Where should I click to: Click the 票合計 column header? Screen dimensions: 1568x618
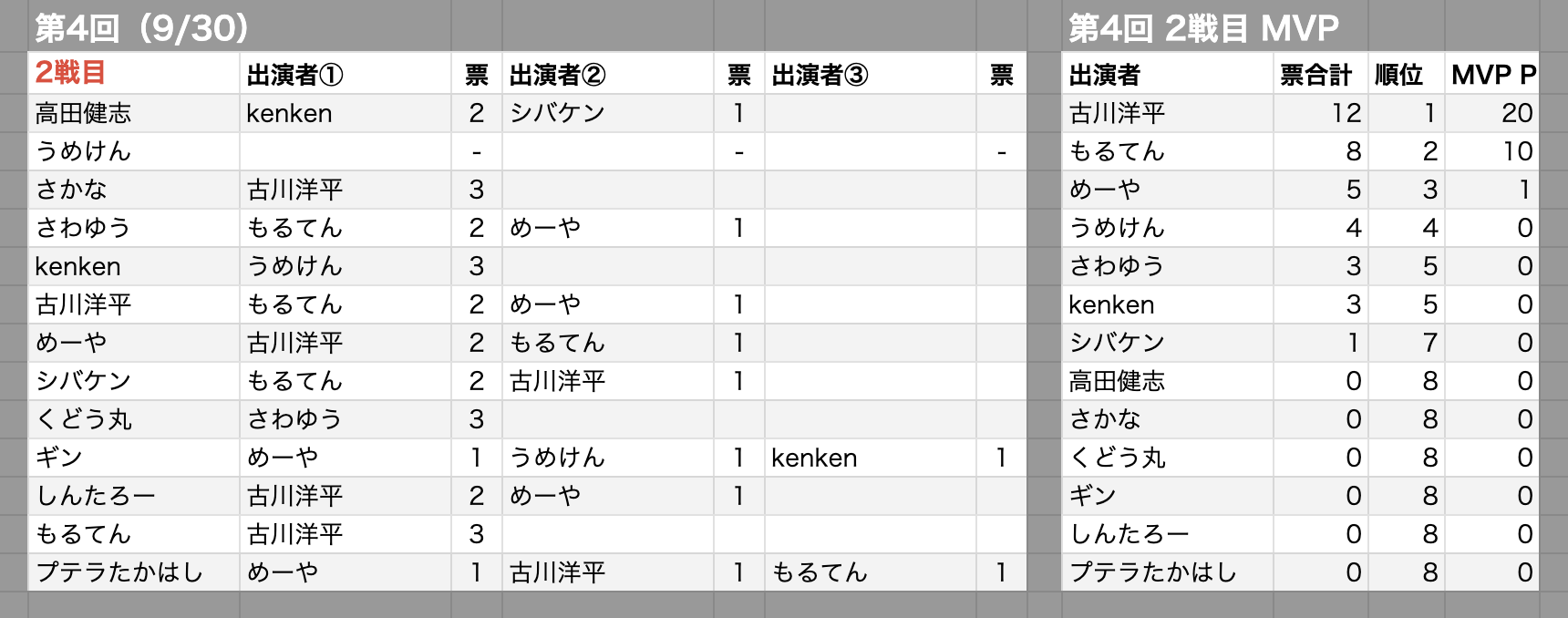[x=1315, y=75]
